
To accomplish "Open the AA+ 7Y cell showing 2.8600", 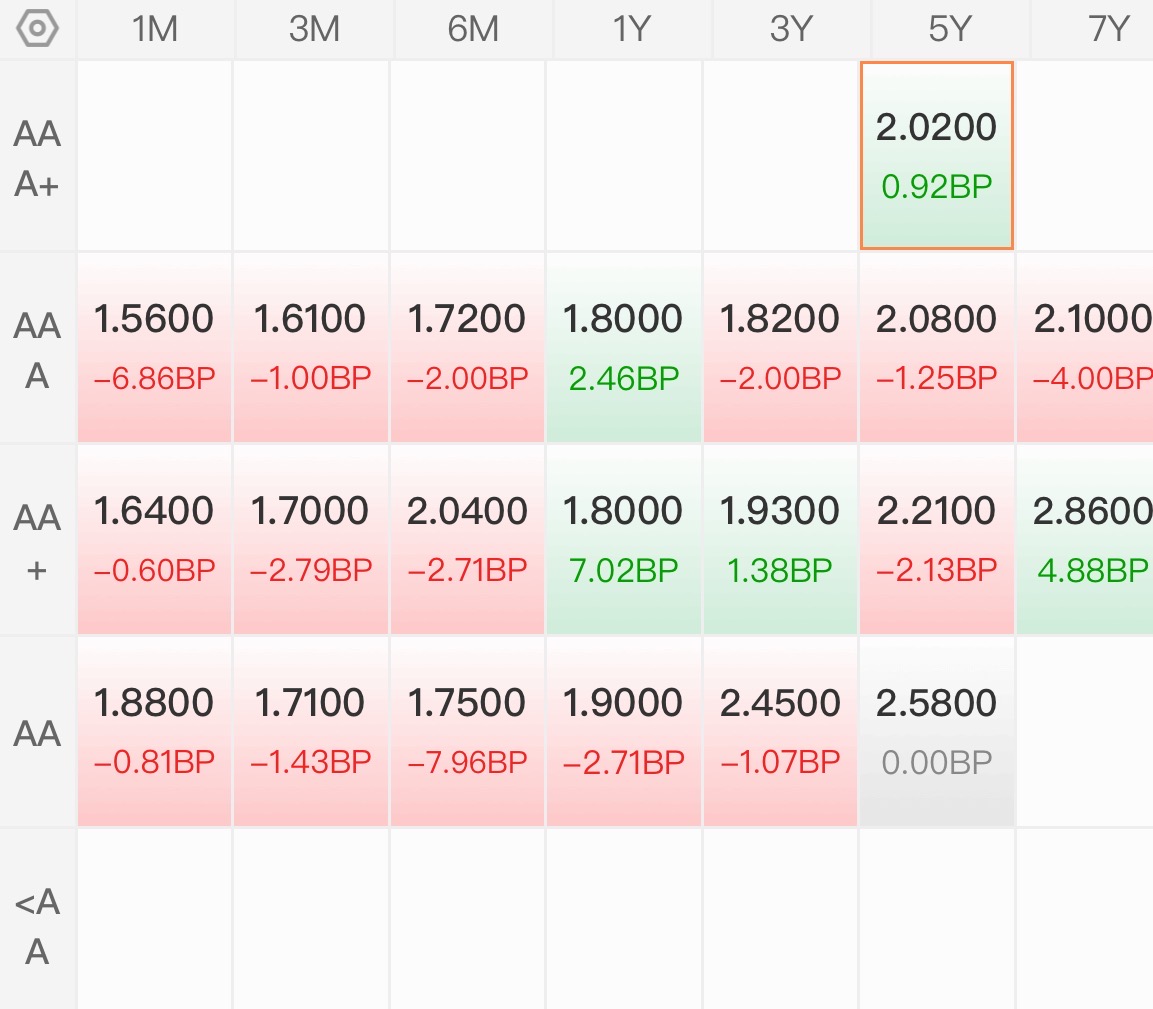I will coord(1085,540).
